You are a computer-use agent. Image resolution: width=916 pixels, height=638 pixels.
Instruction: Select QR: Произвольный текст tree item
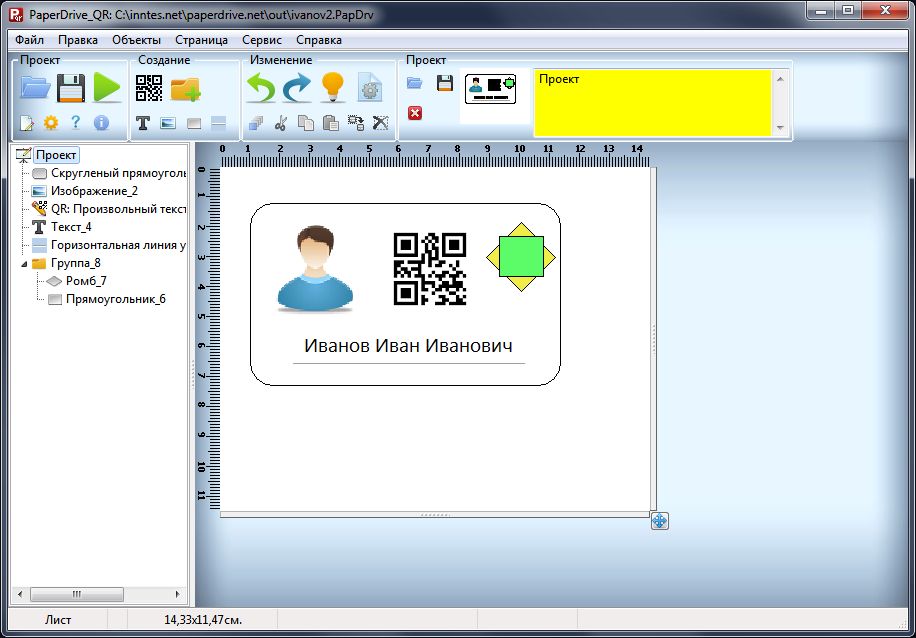[x=119, y=209]
